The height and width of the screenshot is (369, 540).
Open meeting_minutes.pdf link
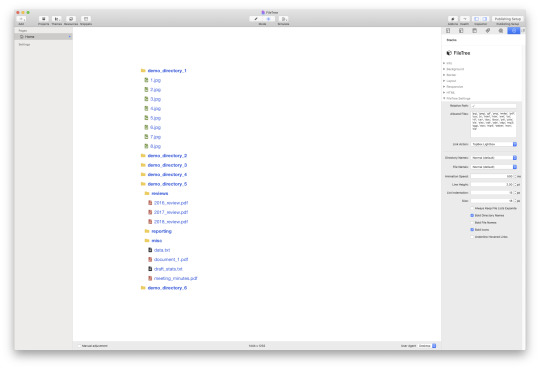tap(175, 278)
